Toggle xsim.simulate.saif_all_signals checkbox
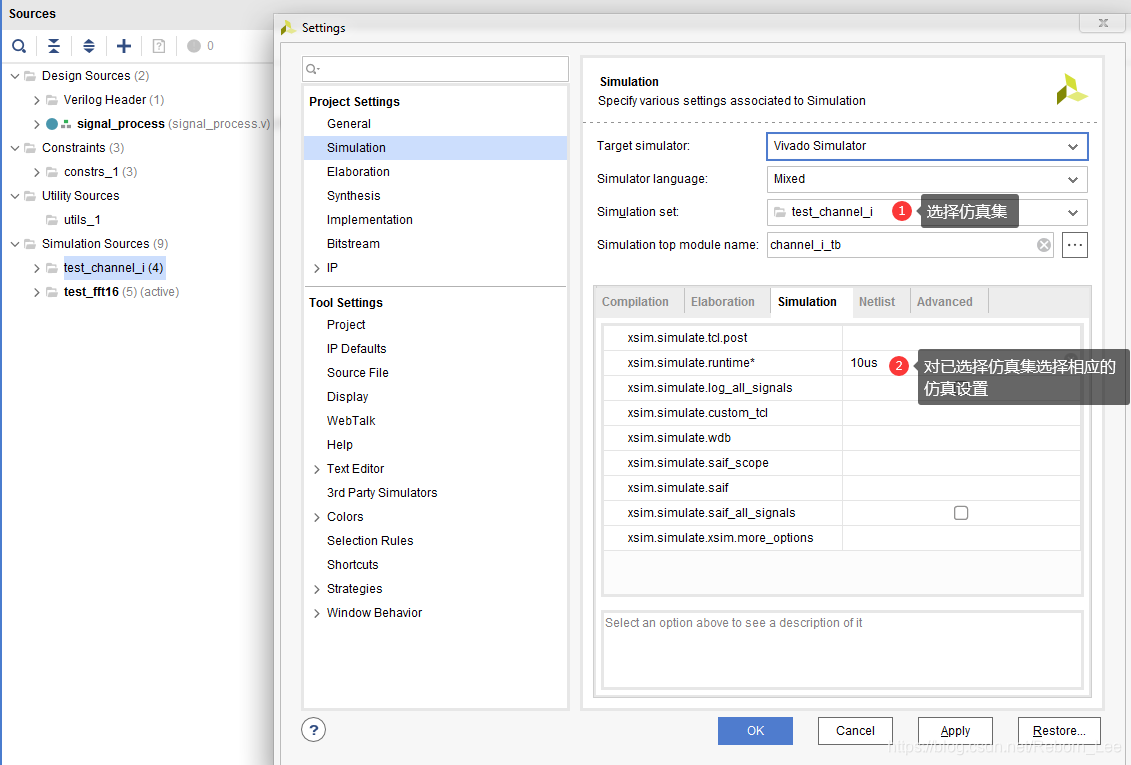 pos(961,513)
